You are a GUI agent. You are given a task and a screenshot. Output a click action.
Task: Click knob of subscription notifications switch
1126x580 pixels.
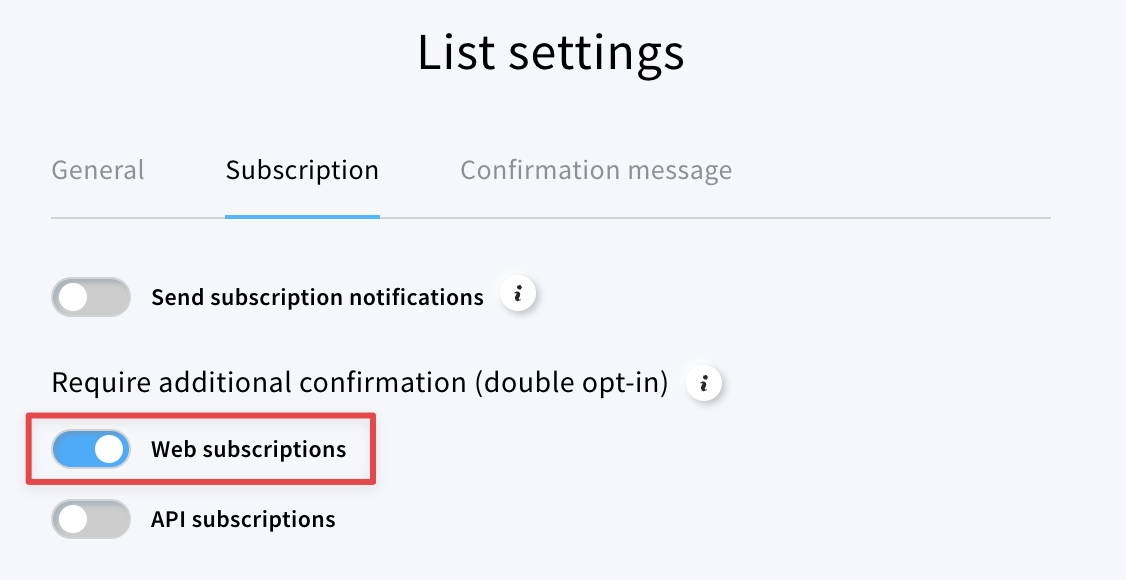tap(73, 297)
